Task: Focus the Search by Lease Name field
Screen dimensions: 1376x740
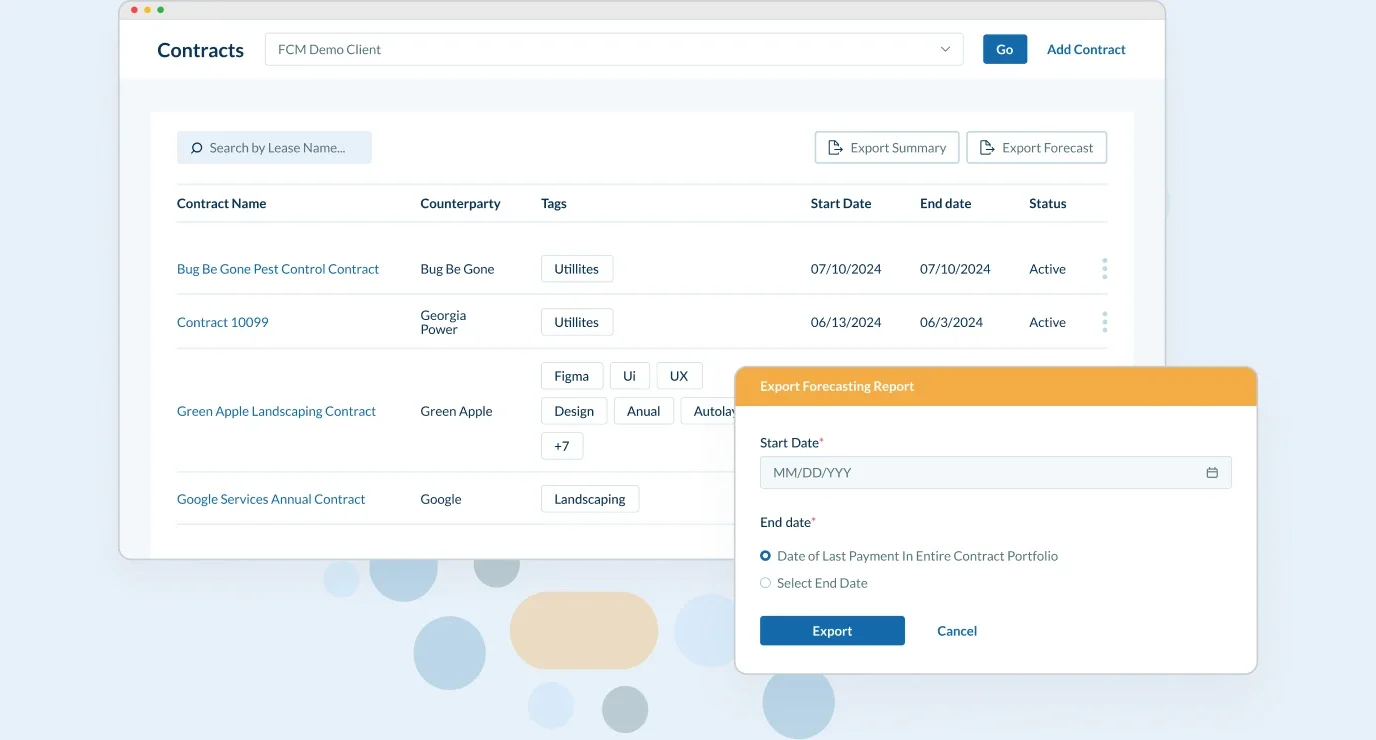Action: coord(274,148)
